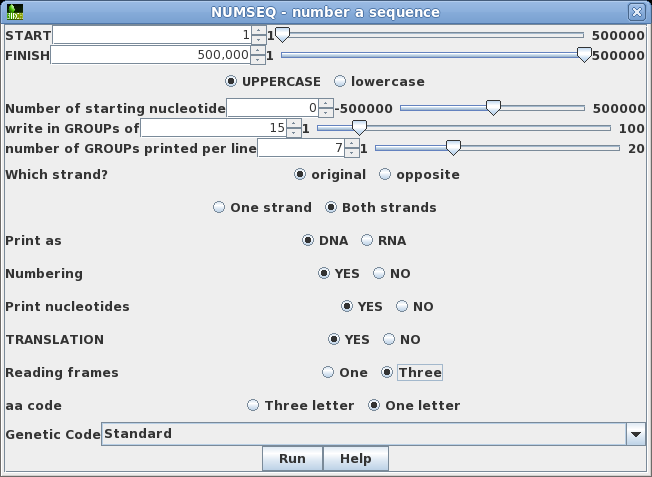Select lowercase output option

340,81
